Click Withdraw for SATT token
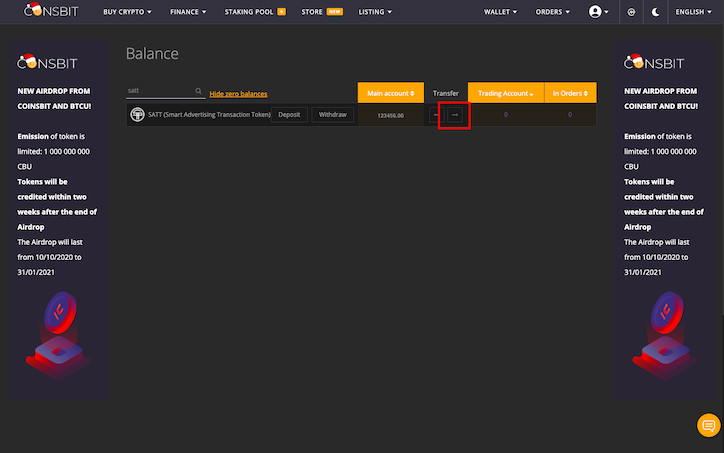The height and width of the screenshot is (453, 724). pos(332,115)
